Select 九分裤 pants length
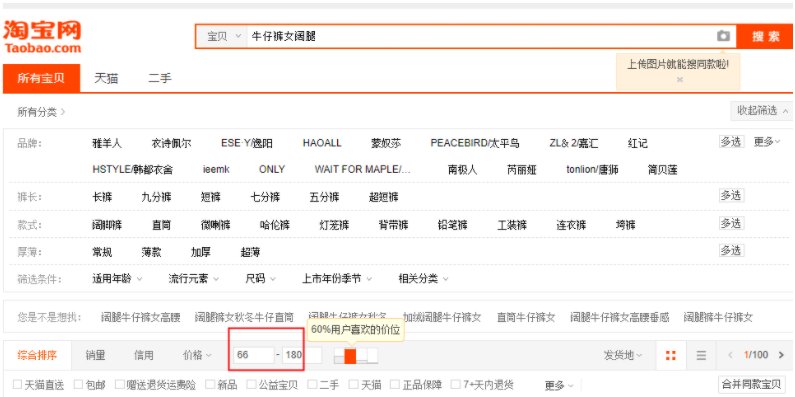 [156, 197]
